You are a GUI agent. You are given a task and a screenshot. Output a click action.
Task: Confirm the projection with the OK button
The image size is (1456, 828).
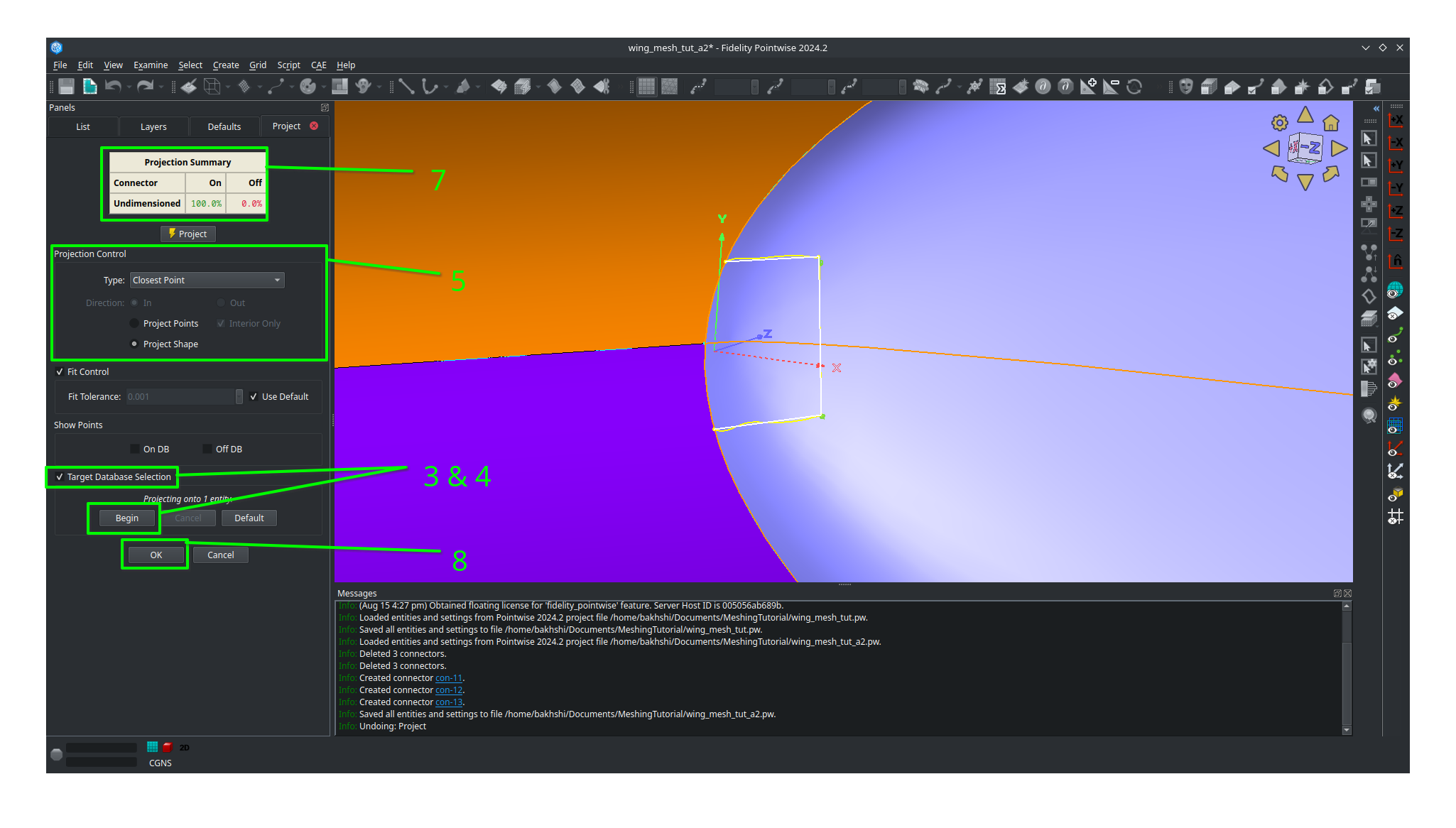[x=154, y=555]
